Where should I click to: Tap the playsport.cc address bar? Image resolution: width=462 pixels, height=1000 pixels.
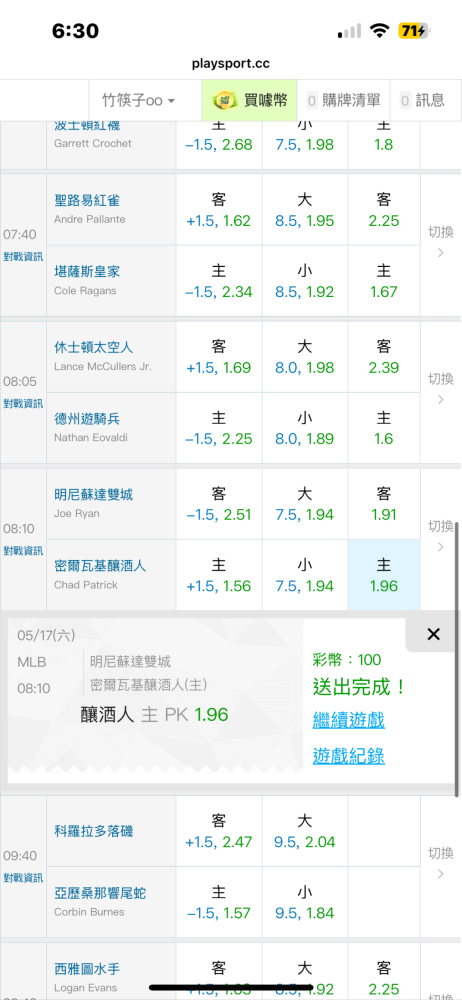coord(231,64)
